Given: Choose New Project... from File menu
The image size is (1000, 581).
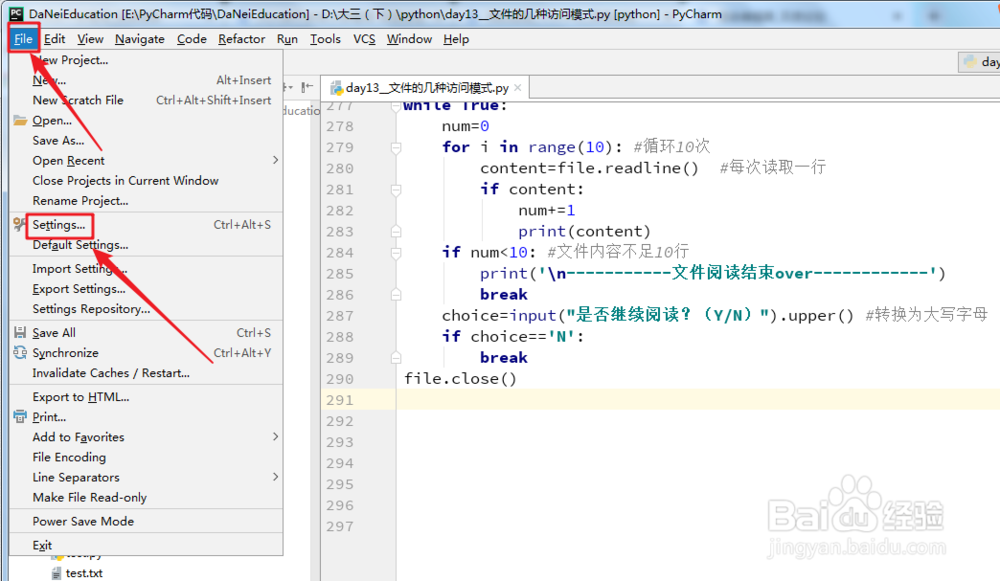Looking at the screenshot, I should point(146,60).
